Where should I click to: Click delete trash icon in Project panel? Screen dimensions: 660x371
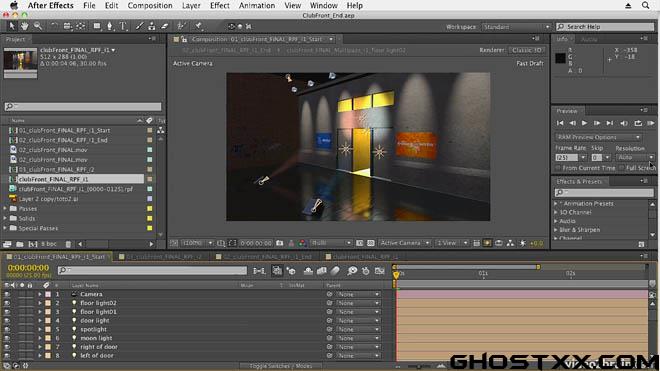tap(68, 244)
